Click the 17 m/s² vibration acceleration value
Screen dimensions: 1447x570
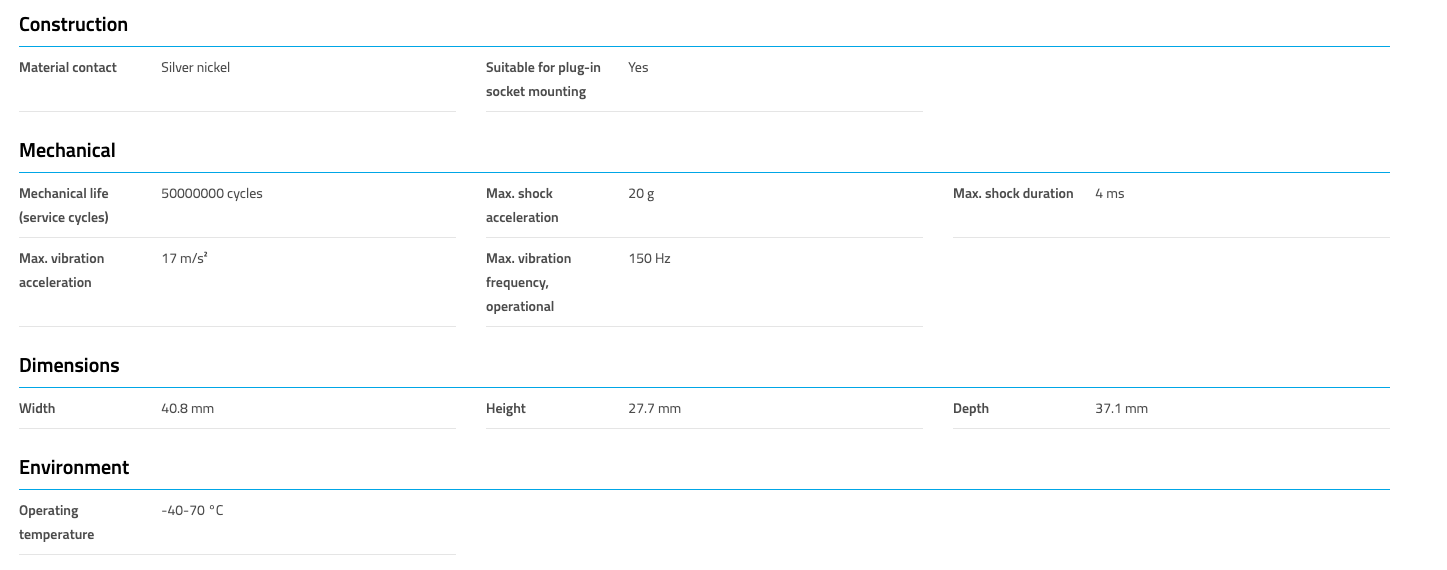pos(184,259)
